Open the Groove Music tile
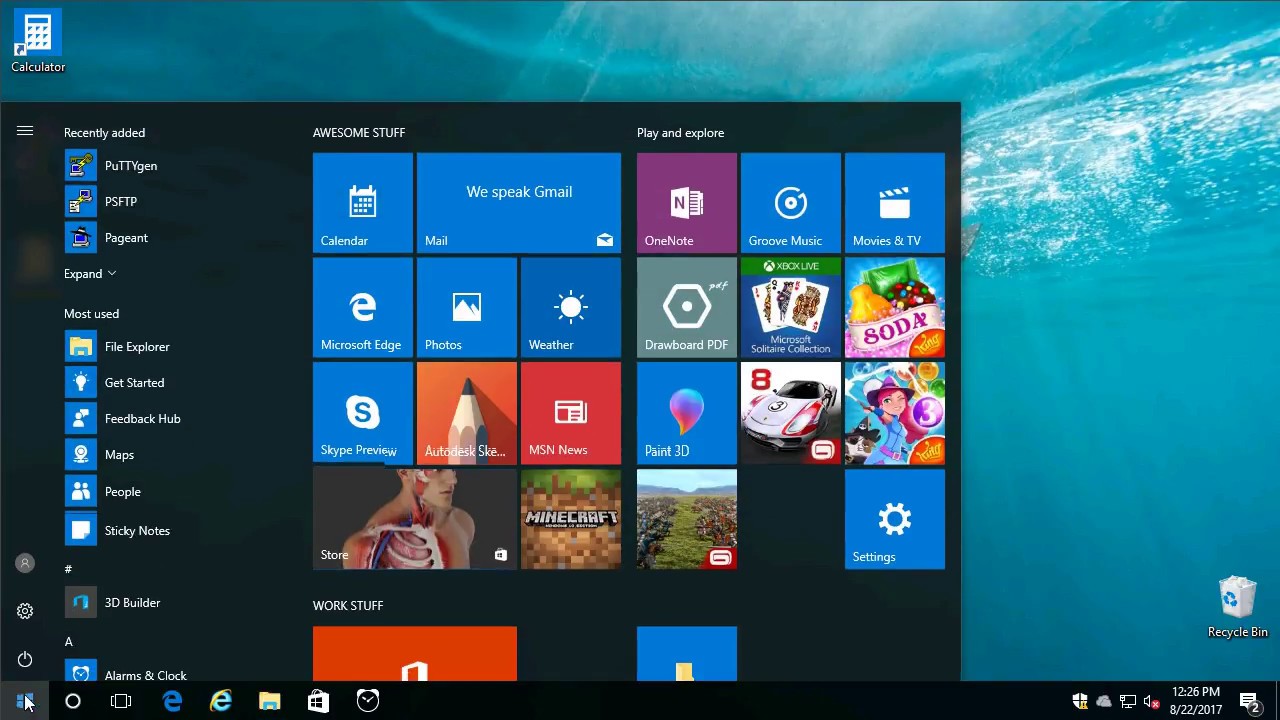Viewport: 1280px width, 720px height. click(790, 203)
